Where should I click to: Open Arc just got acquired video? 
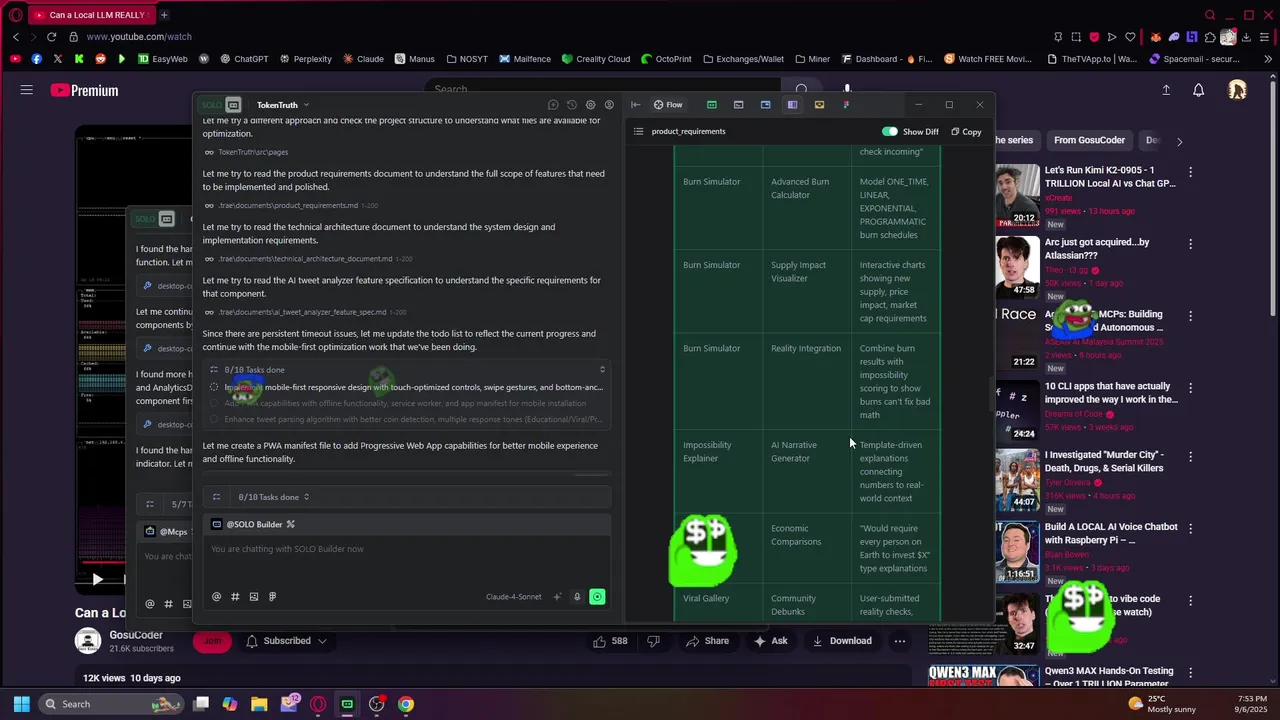click(x=1097, y=249)
